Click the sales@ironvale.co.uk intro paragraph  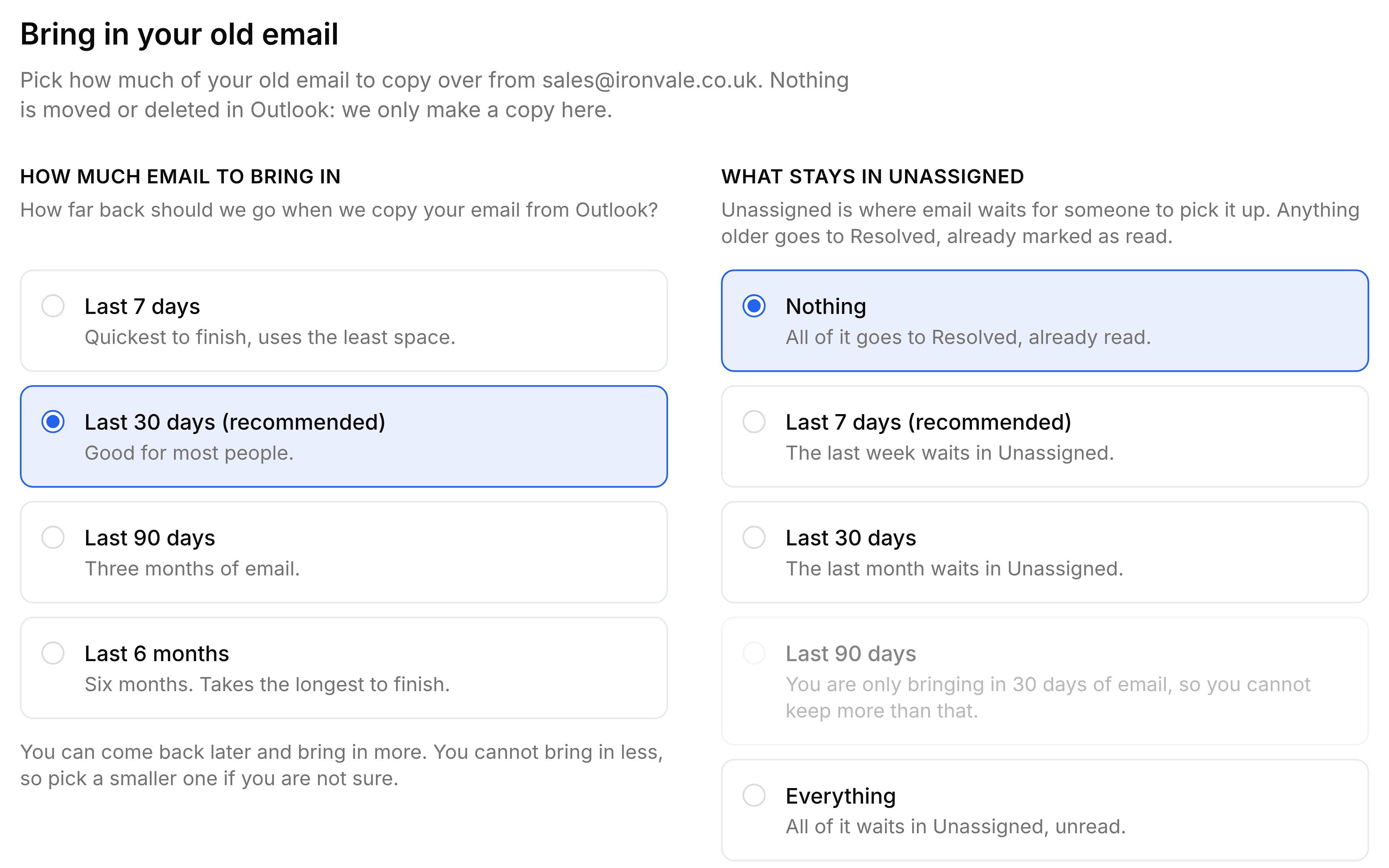pyautogui.click(x=434, y=95)
